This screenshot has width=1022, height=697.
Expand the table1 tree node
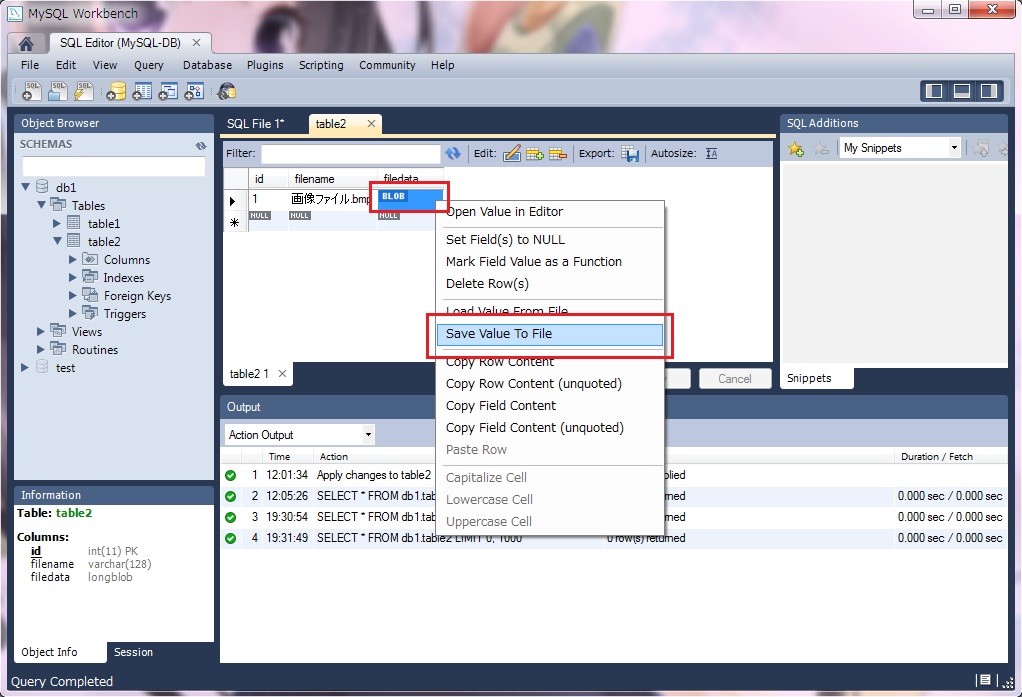[x=57, y=223]
